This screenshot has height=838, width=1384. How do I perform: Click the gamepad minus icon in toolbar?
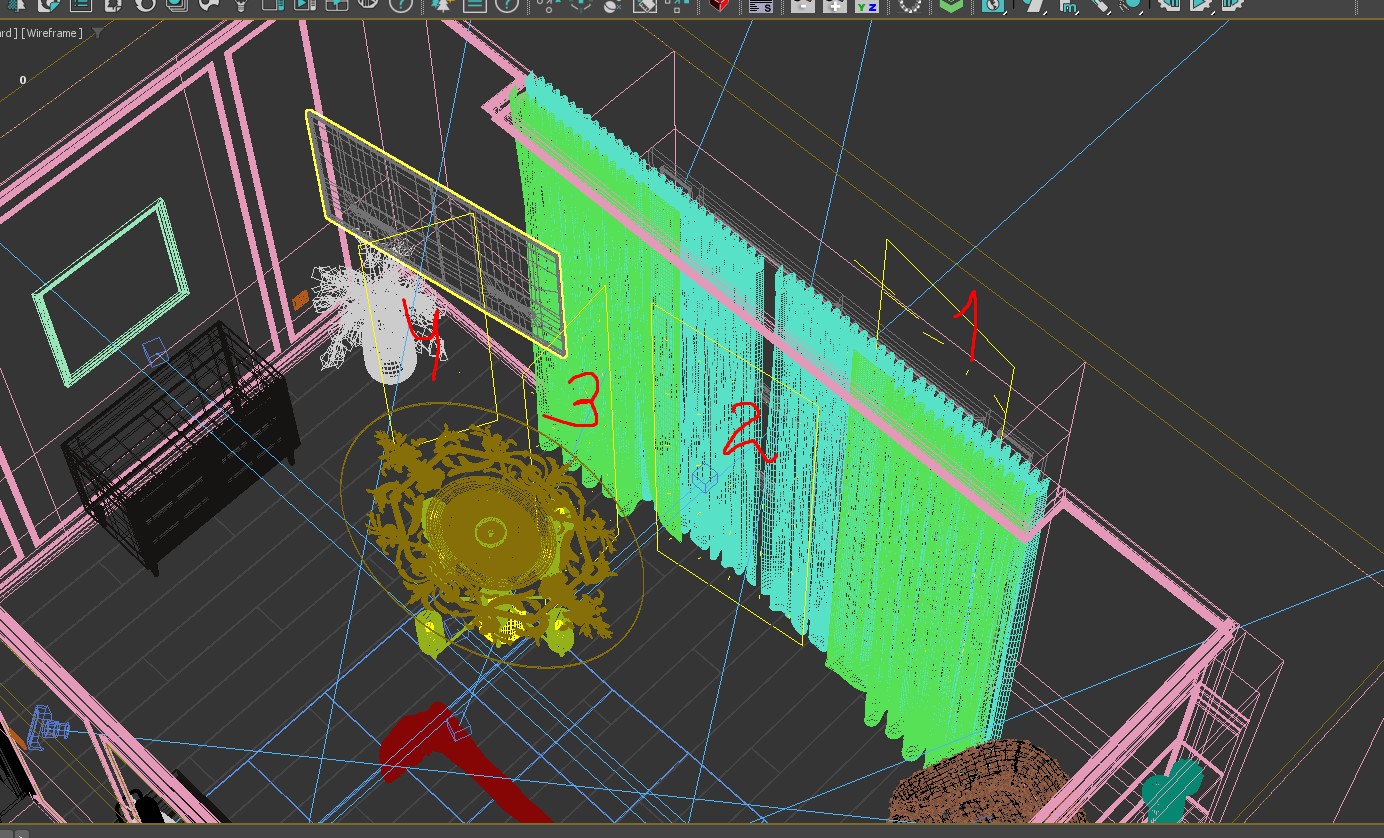pos(802,5)
